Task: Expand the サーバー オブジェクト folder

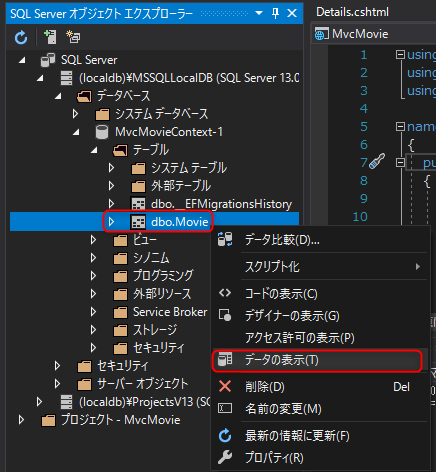Action: click(x=57, y=384)
